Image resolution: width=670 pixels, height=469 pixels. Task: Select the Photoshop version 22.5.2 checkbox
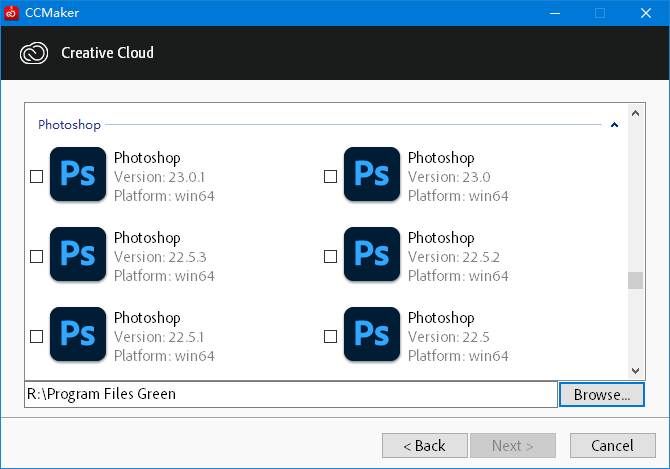pos(330,256)
